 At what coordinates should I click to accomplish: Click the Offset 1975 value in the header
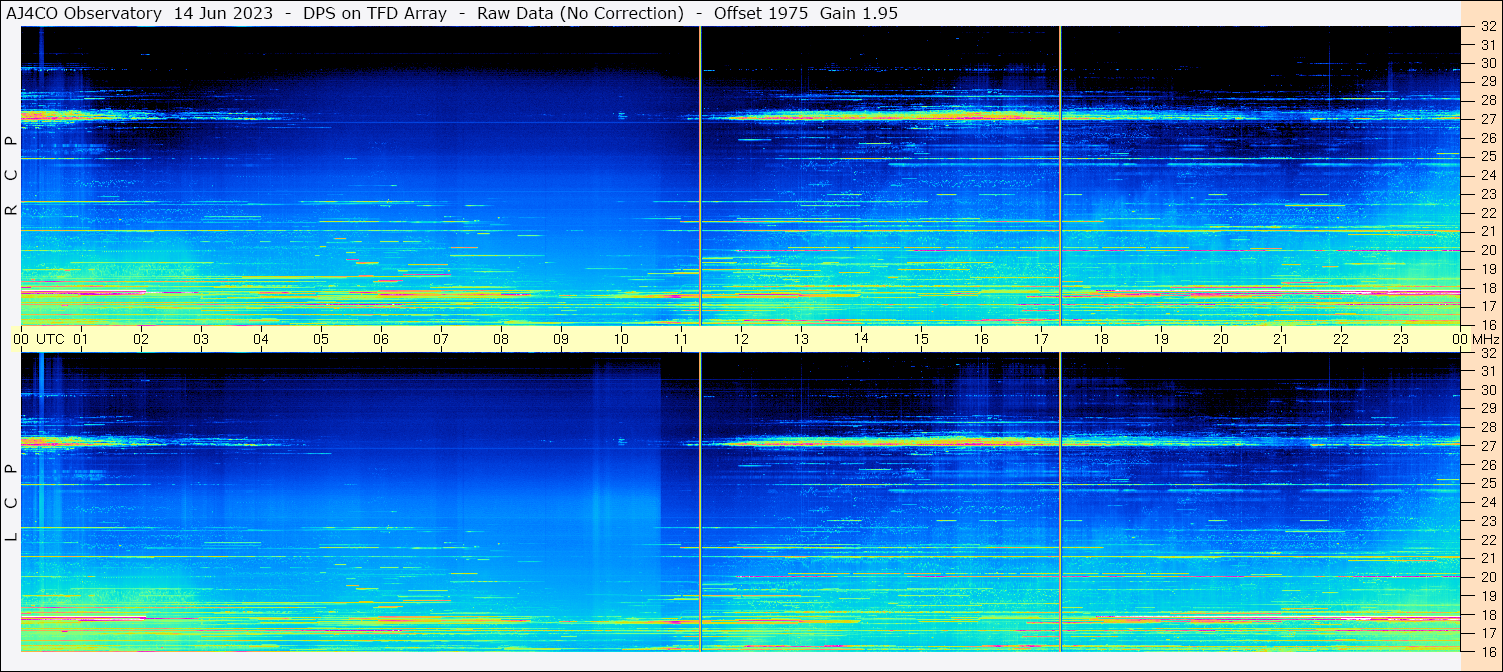tap(760, 13)
